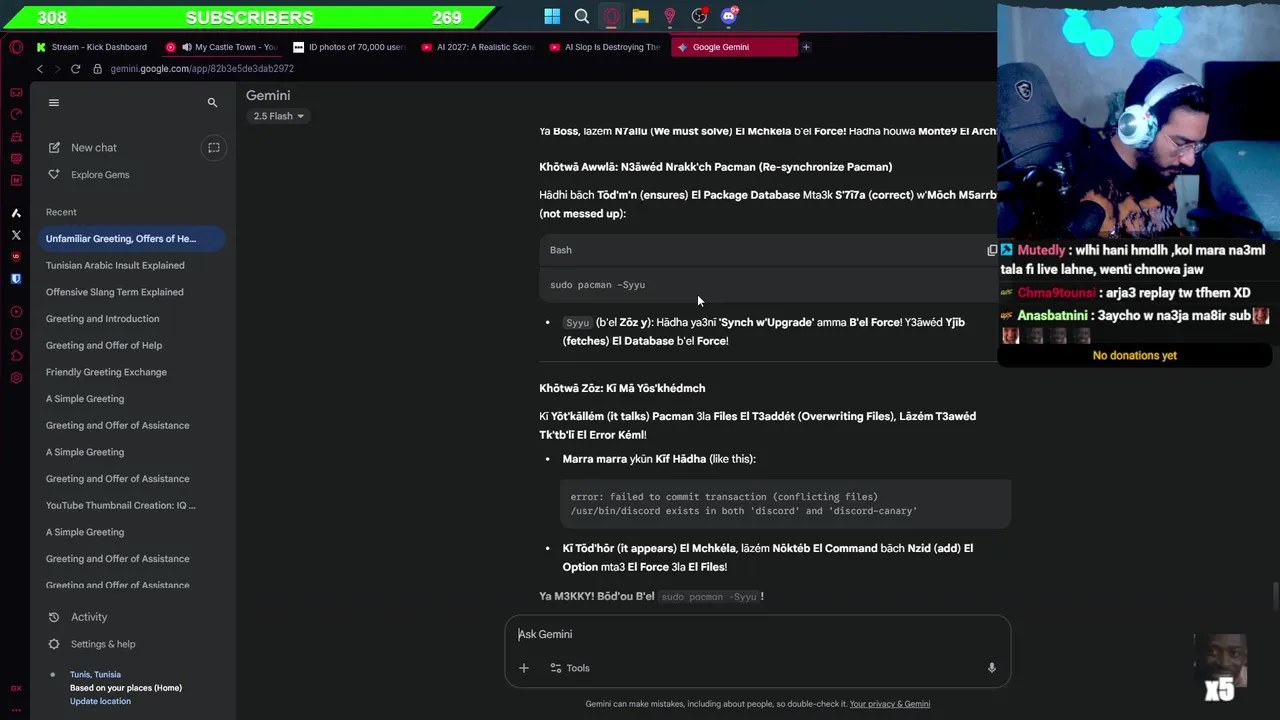Open the Tools menu in prompt box
Viewport: 1280px width, 720px height.
point(570,668)
